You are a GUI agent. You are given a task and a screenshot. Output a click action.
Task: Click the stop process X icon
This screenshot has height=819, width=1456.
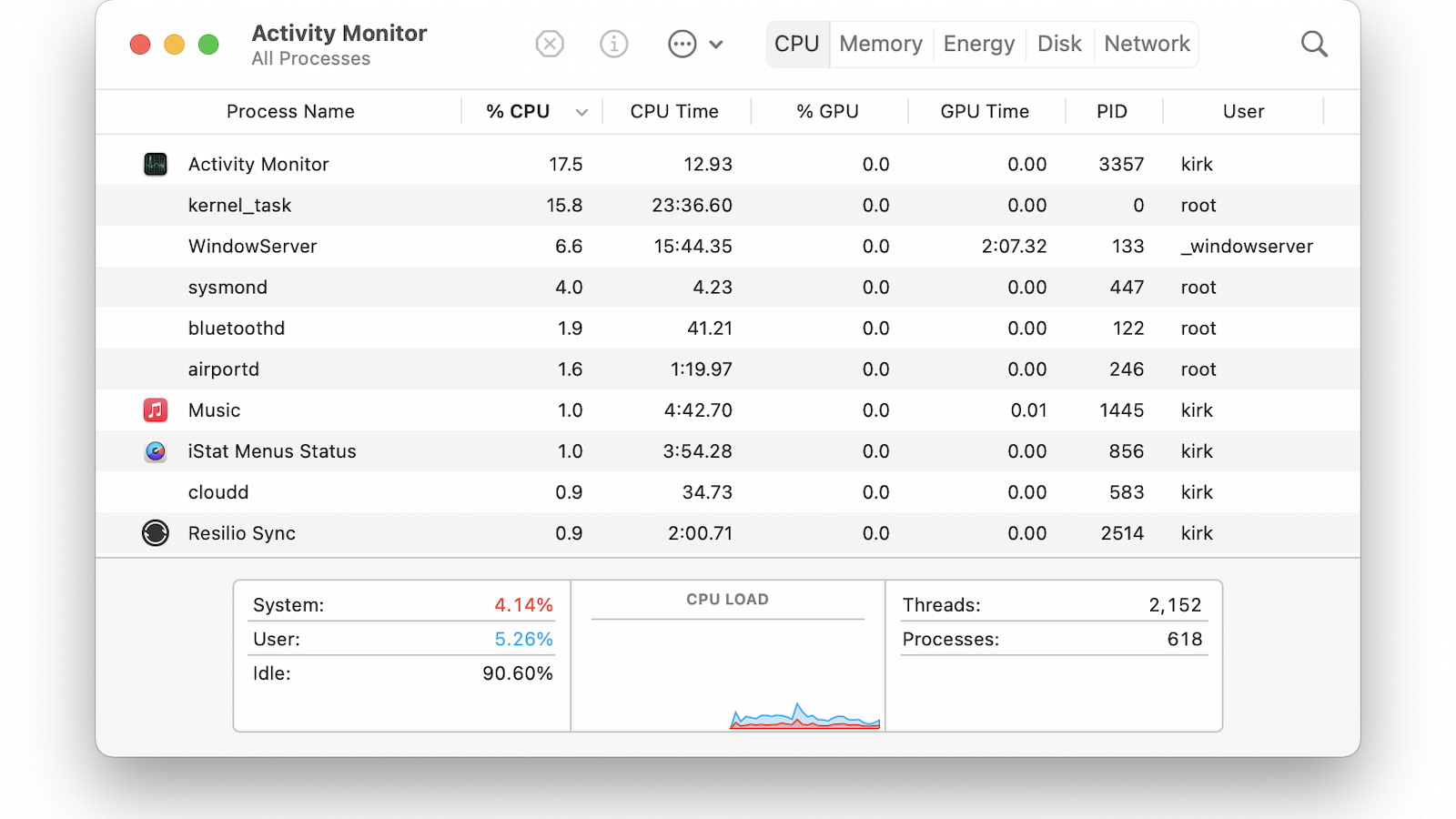[x=550, y=44]
